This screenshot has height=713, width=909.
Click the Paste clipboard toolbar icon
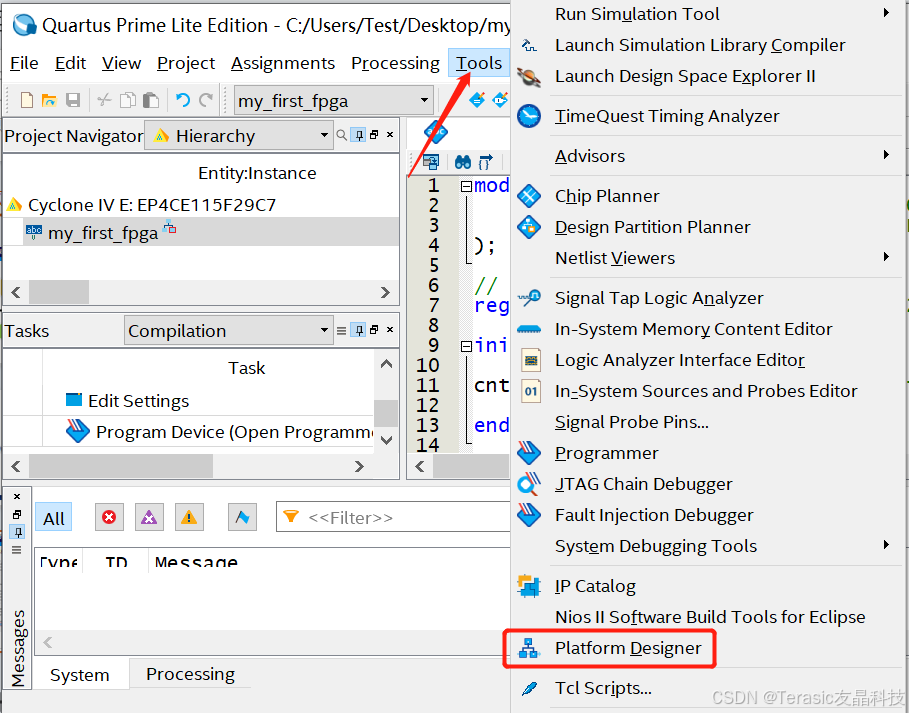tap(151, 100)
